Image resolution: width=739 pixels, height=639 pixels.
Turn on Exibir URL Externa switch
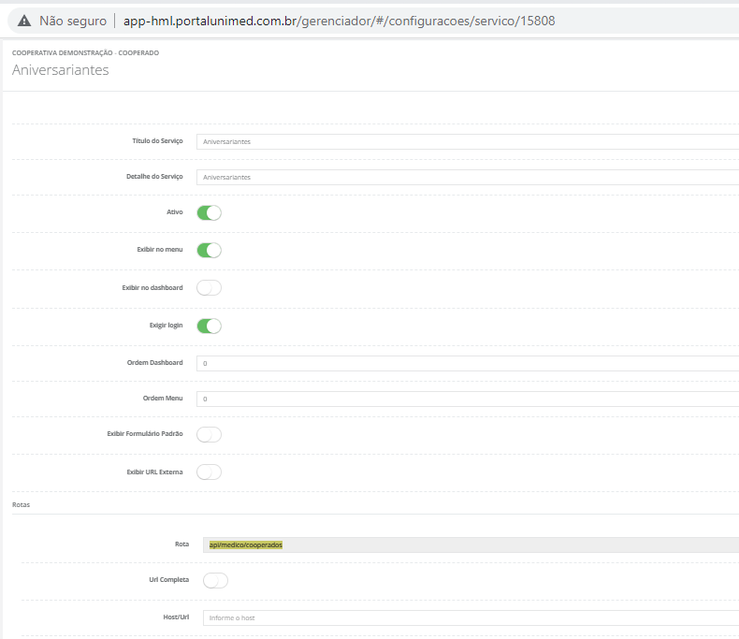point(209,472)
